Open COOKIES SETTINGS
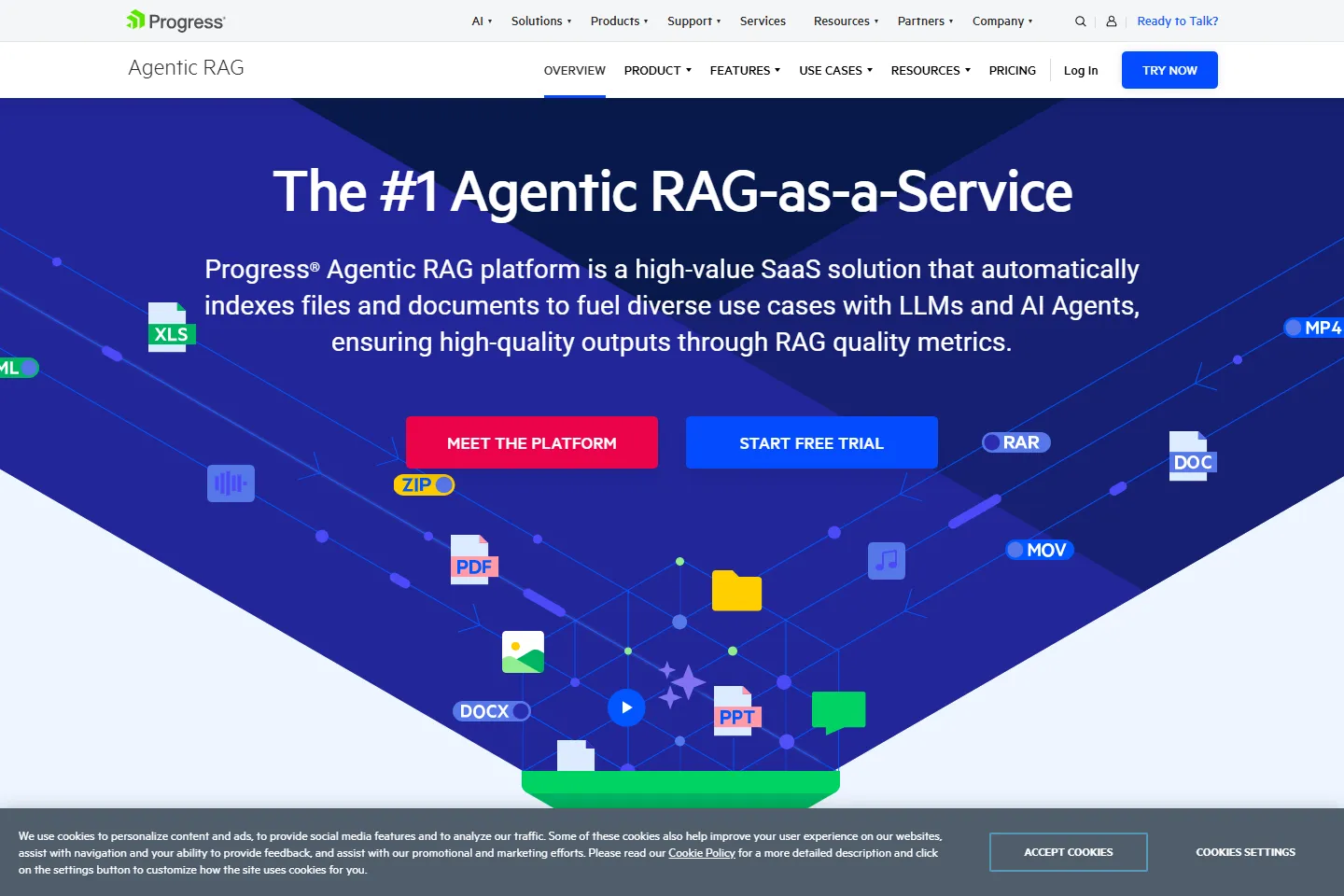This screenshot has width=1344, height=896. click(1246, 852)
